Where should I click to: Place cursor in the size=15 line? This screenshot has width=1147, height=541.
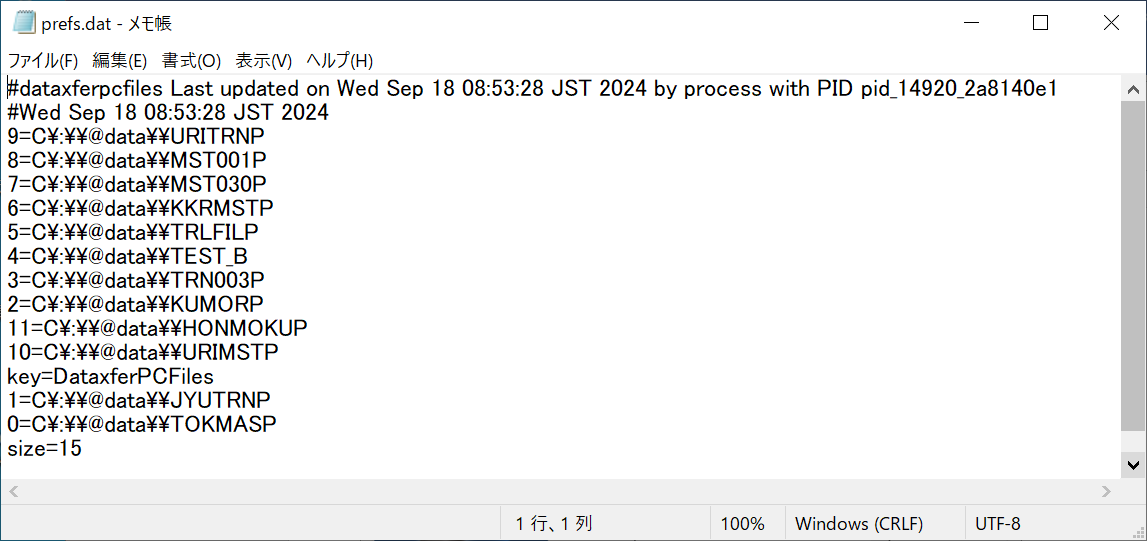point(45,449)
